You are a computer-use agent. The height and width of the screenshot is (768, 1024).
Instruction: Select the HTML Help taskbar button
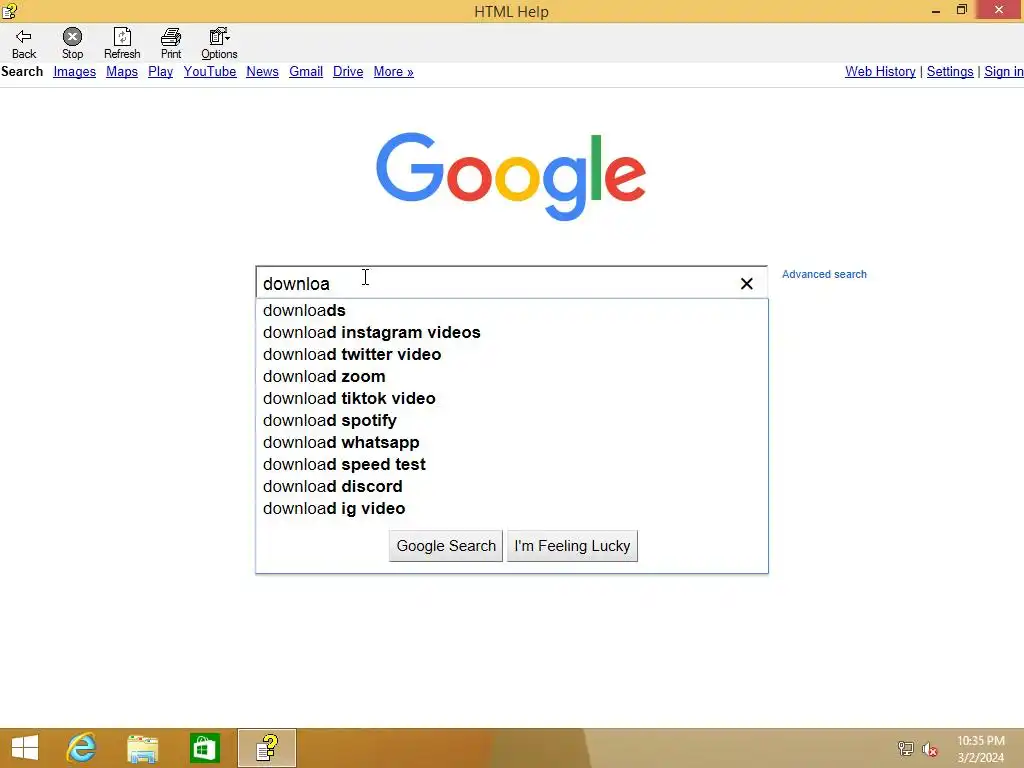tap(266, 748)
